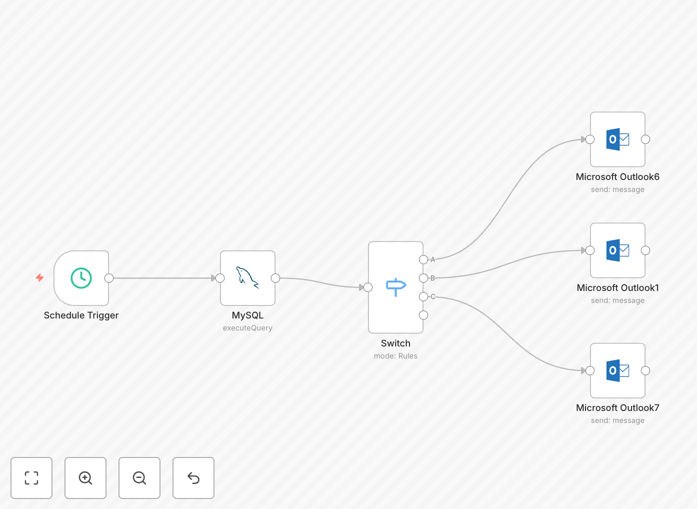Click the "executeQuery" subtitle
This screenshot has height=509, width=697.
coord(248,328)
